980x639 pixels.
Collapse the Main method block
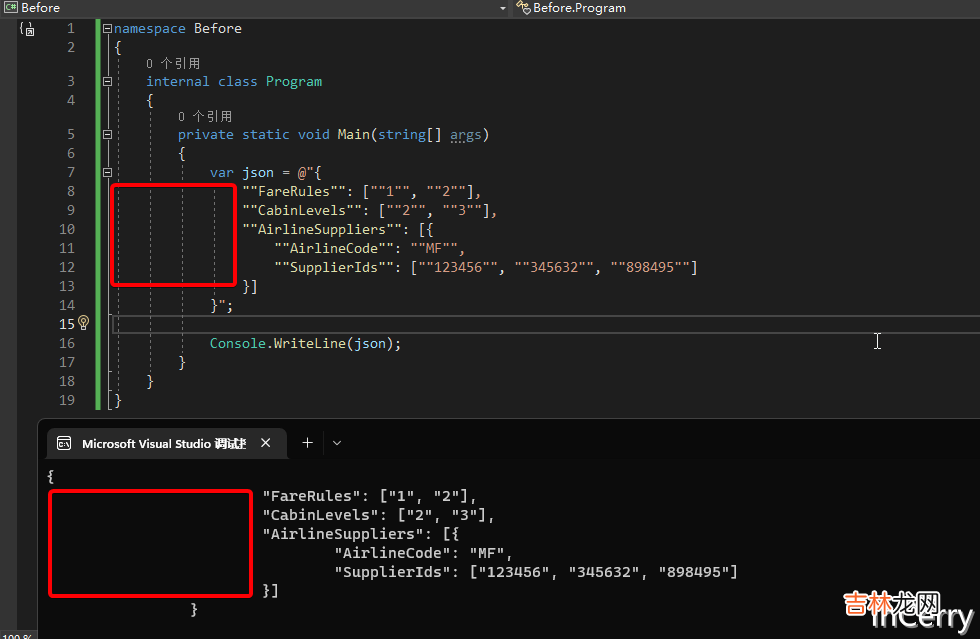[107, 135]
